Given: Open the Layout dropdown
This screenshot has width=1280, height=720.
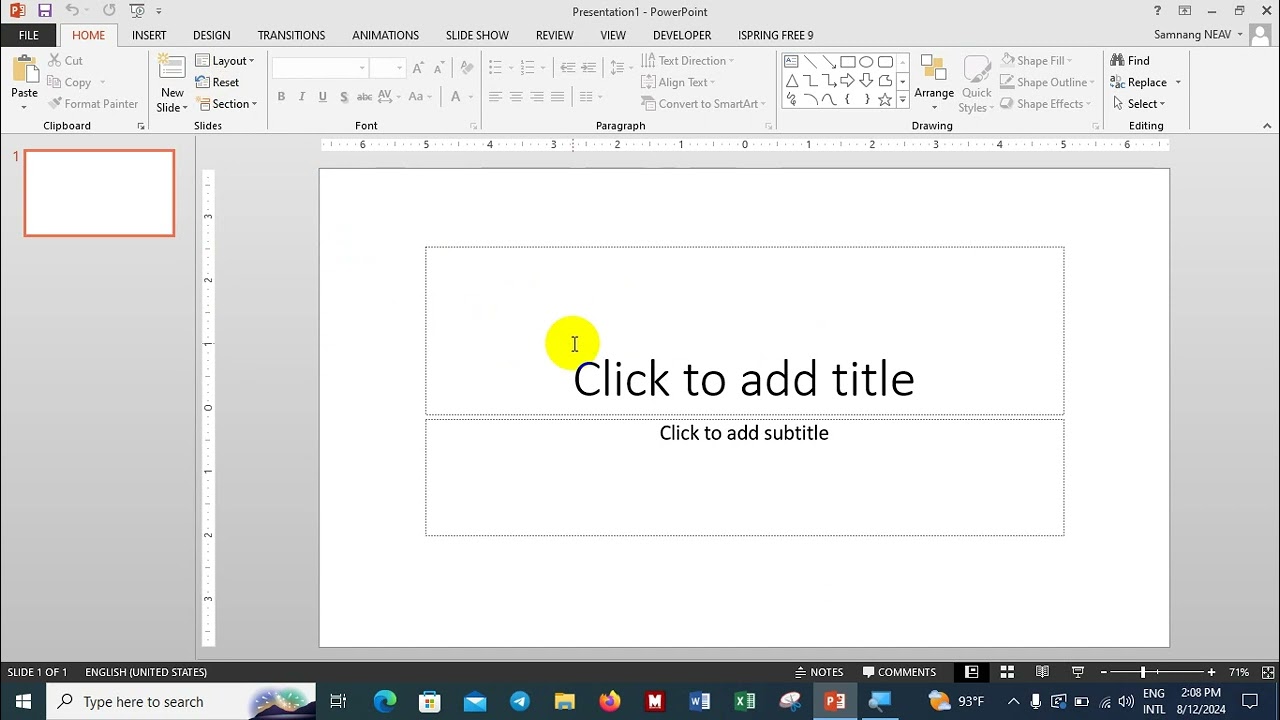Looking at the screenshot, I should (x=225, y=61).
